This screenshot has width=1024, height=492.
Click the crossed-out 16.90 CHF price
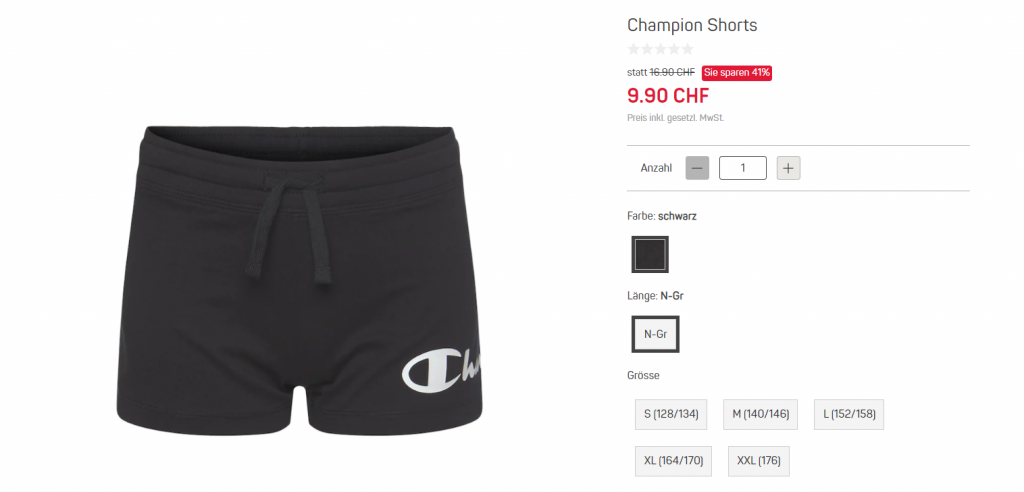pyautogui.click(x=672, y=73)
